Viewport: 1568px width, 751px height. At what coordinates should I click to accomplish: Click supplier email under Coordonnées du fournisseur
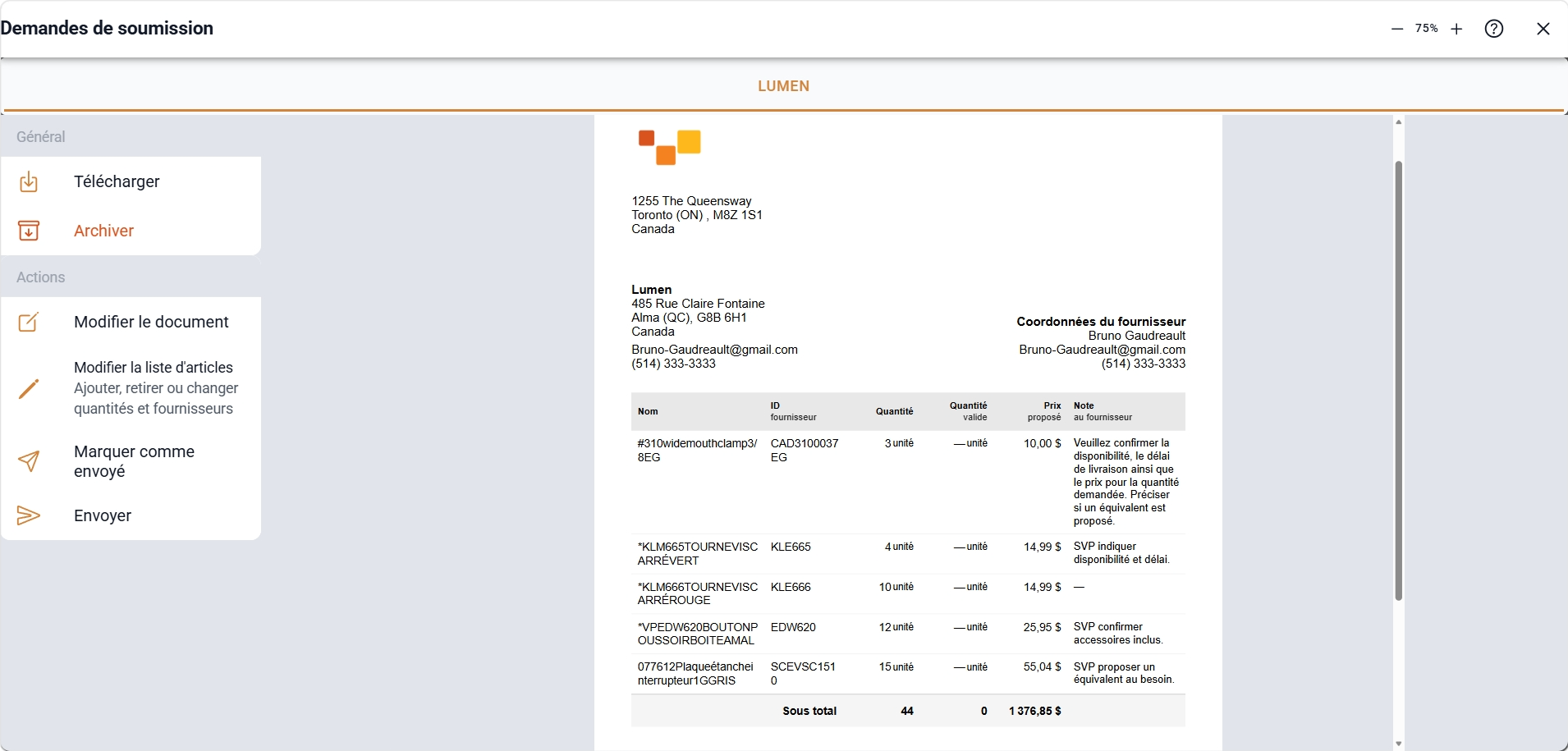(1103, 350)
